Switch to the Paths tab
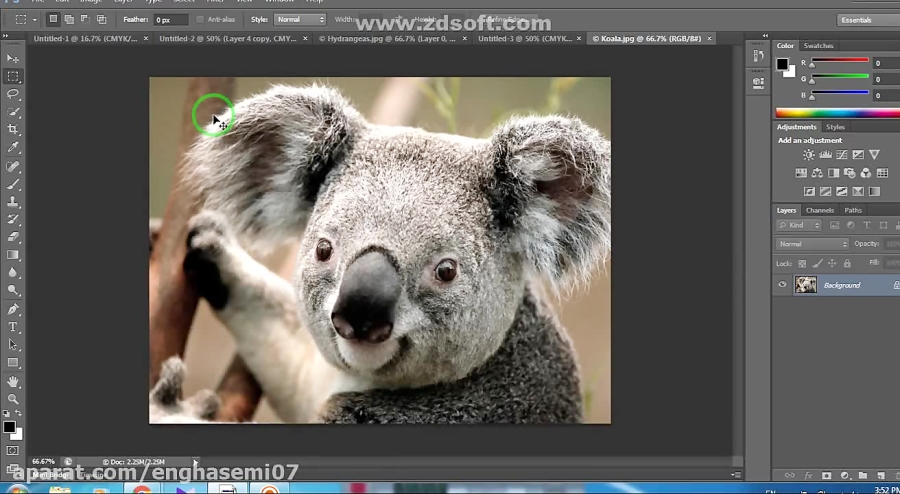900x494 pixels. point(853,211)
